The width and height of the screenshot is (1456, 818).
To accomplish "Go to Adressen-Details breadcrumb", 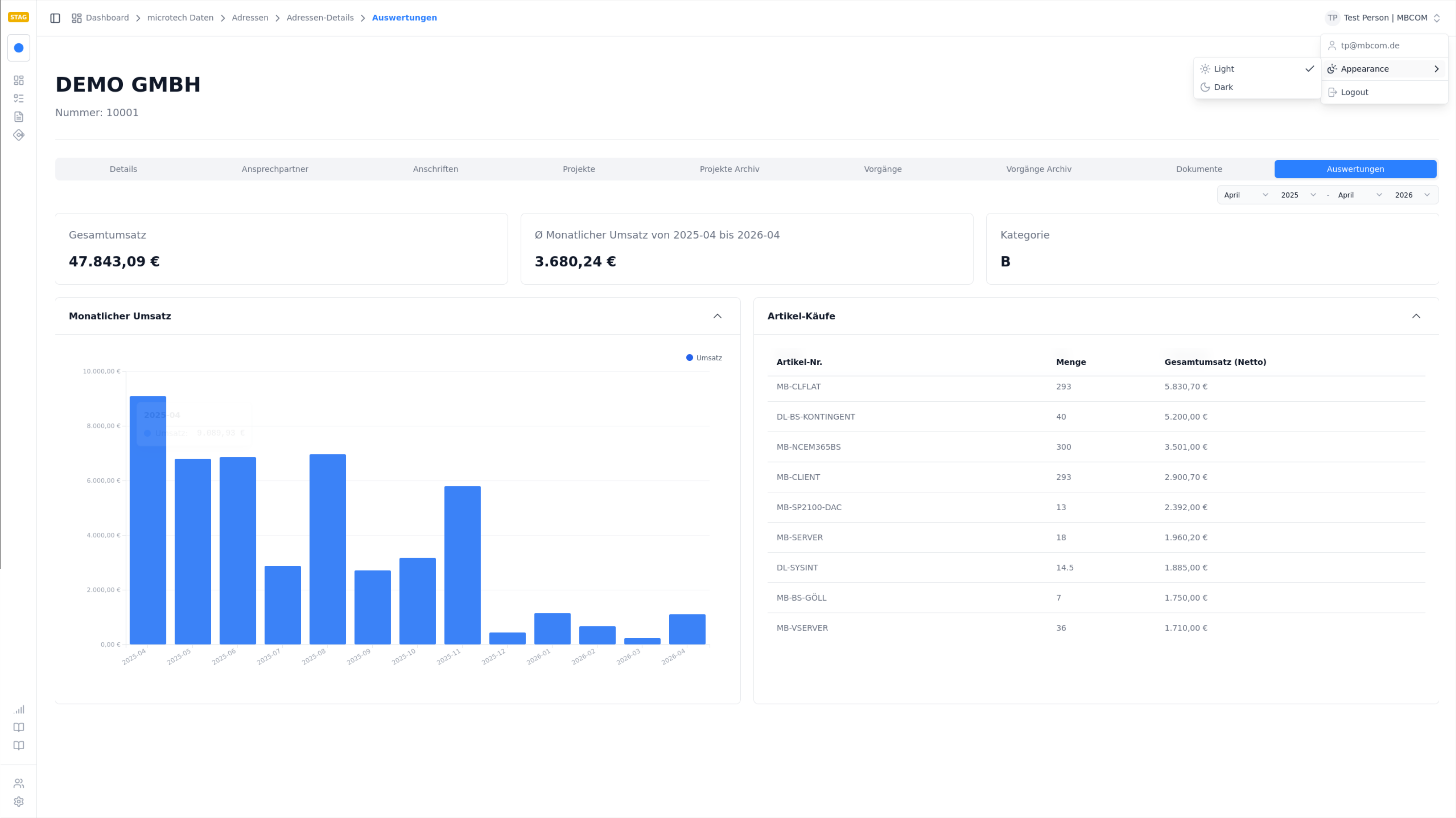I will (320, 18).
